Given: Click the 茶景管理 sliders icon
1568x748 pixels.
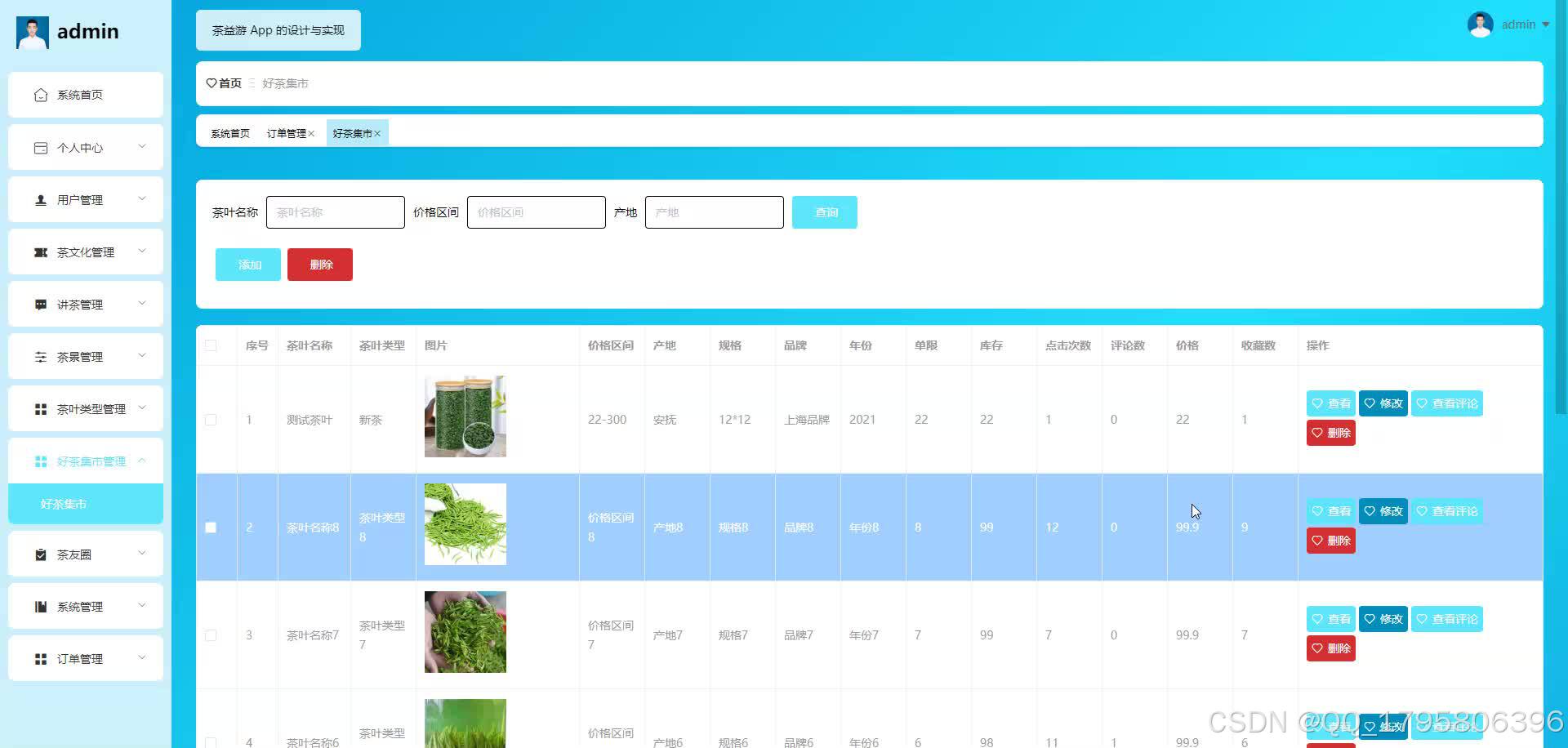Looking at the screenshot, I should tap(41, 357).
